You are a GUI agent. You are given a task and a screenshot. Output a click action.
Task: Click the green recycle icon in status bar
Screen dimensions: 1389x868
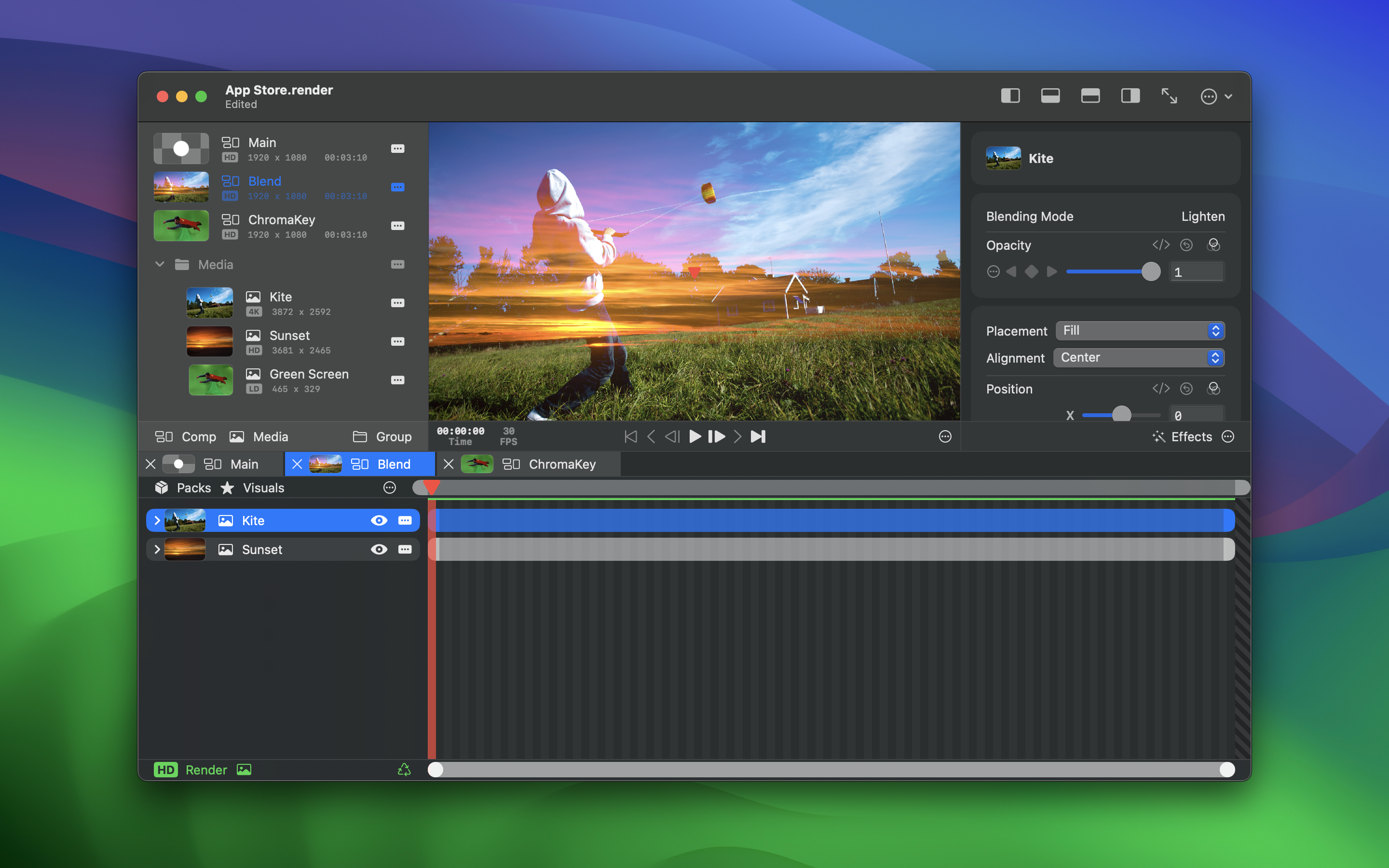(404, 770)
